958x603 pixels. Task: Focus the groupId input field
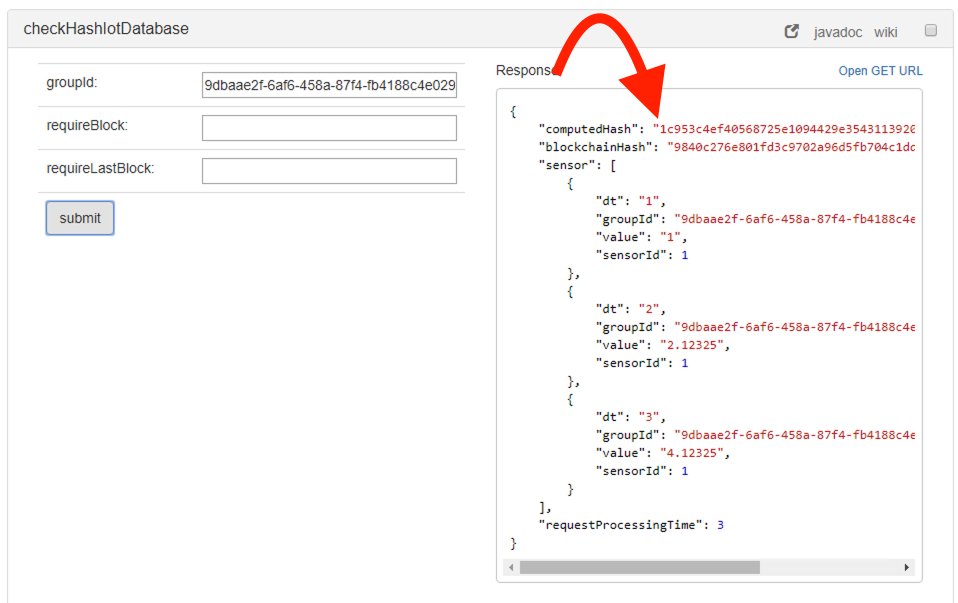coord(329,84)
